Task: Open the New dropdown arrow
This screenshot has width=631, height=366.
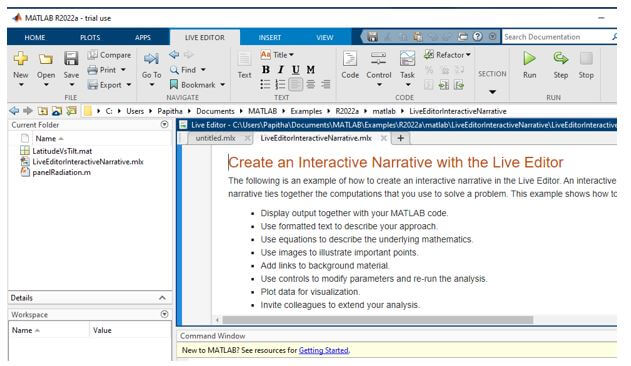Action: point(21,85)
